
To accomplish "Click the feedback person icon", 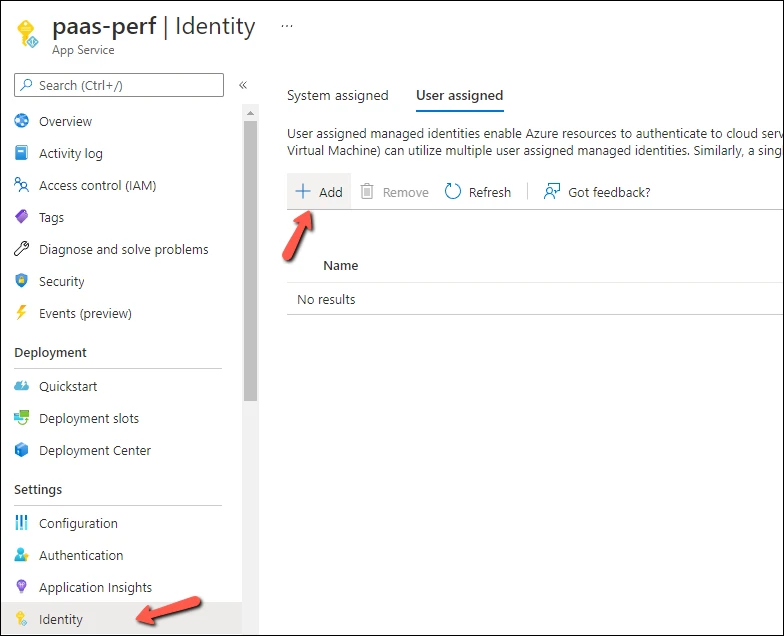I will pyautogui.click(x=552, y=192).
